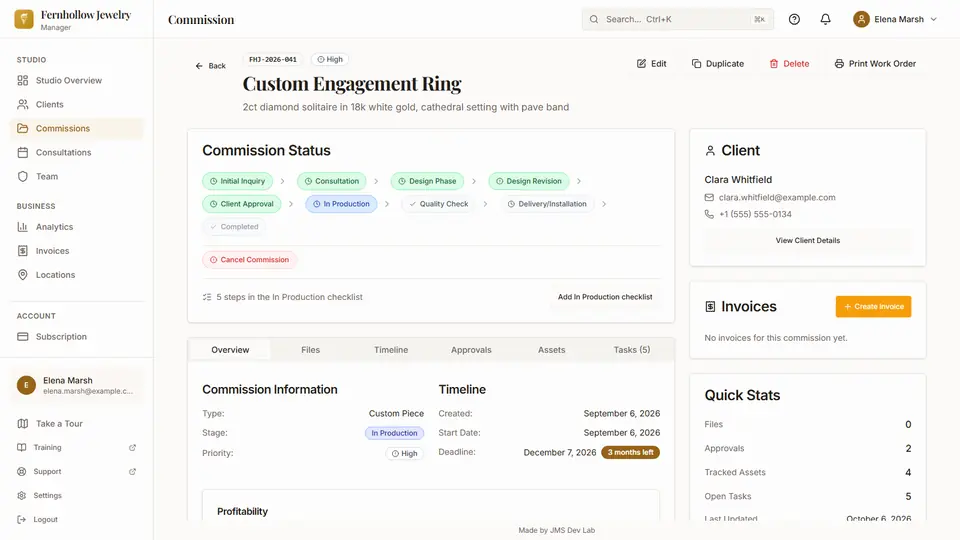The width and height of the screenshot is (960, 540).
Task: Click the High priority badge near title
Action: pyautogui.click(x=330, y=59)
